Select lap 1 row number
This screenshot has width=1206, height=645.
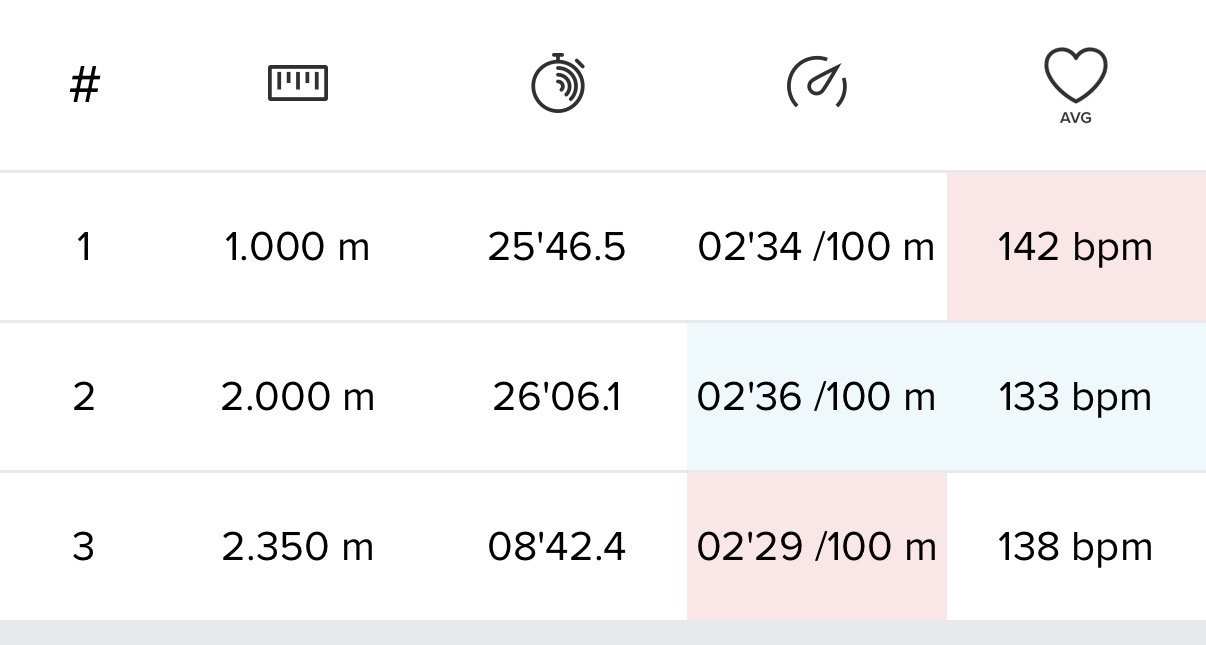click(x=84, y=247)
